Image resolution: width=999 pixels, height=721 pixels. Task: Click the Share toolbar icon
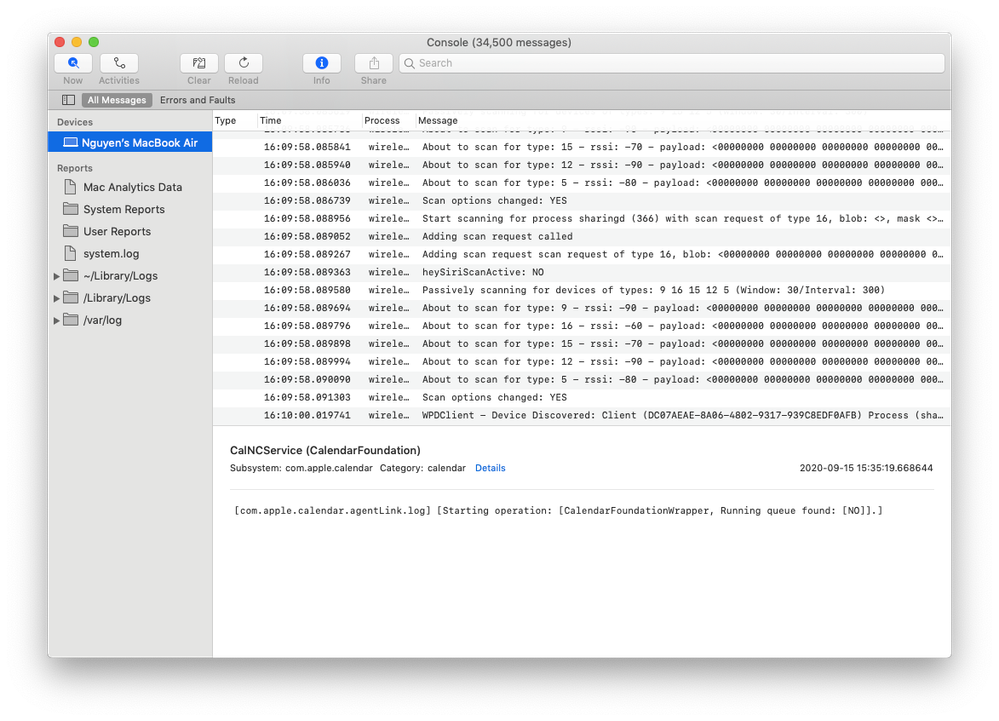point(374,63)
